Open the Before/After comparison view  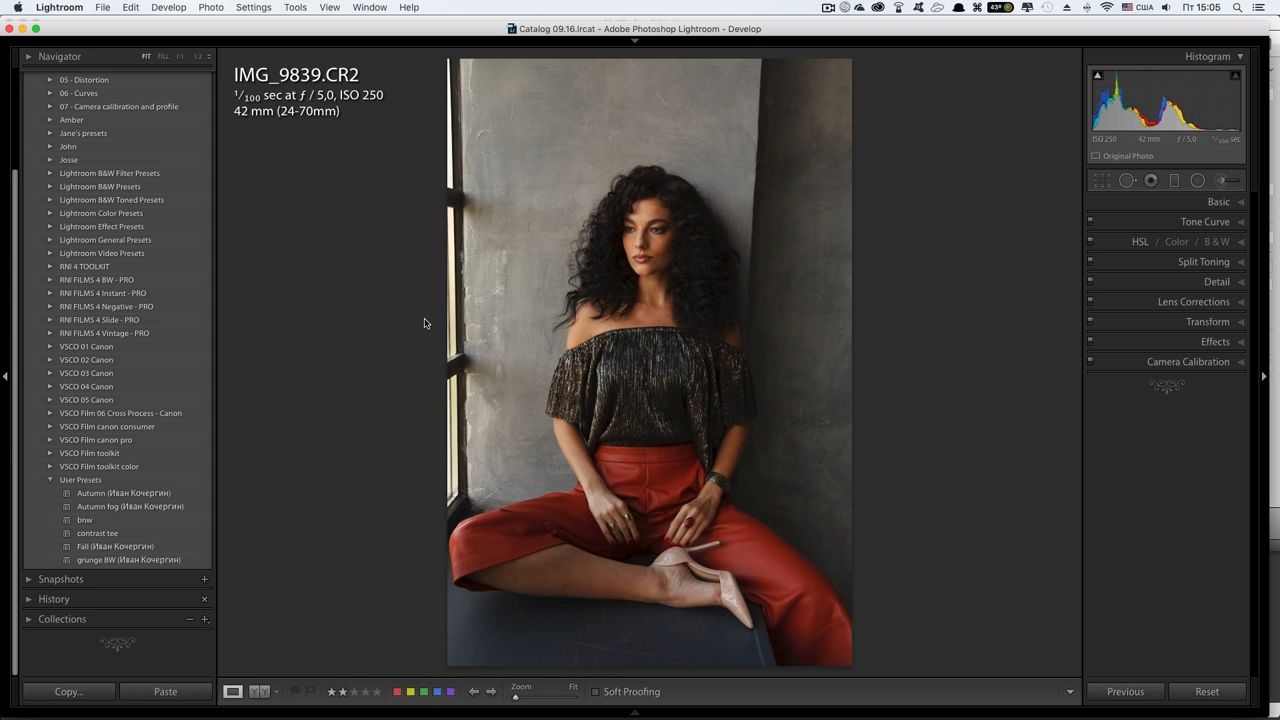point(257,691)
